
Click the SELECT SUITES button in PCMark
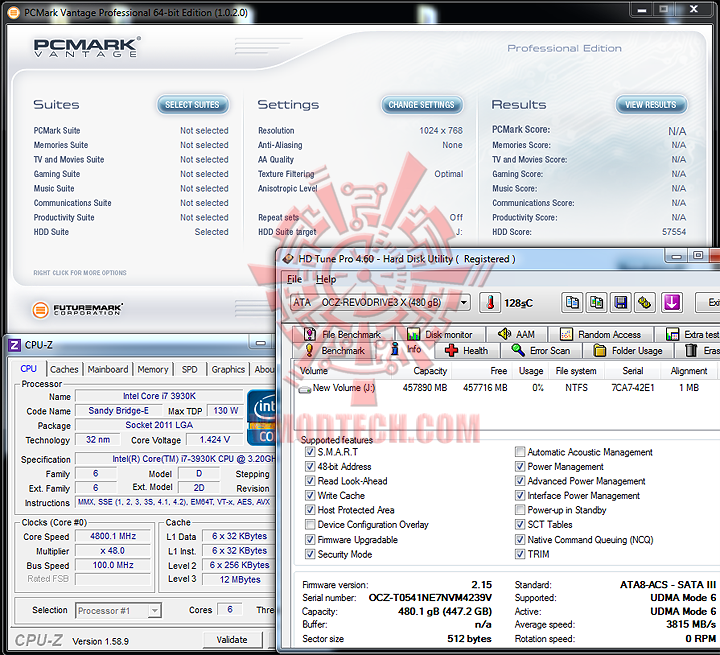coord(192,105)
